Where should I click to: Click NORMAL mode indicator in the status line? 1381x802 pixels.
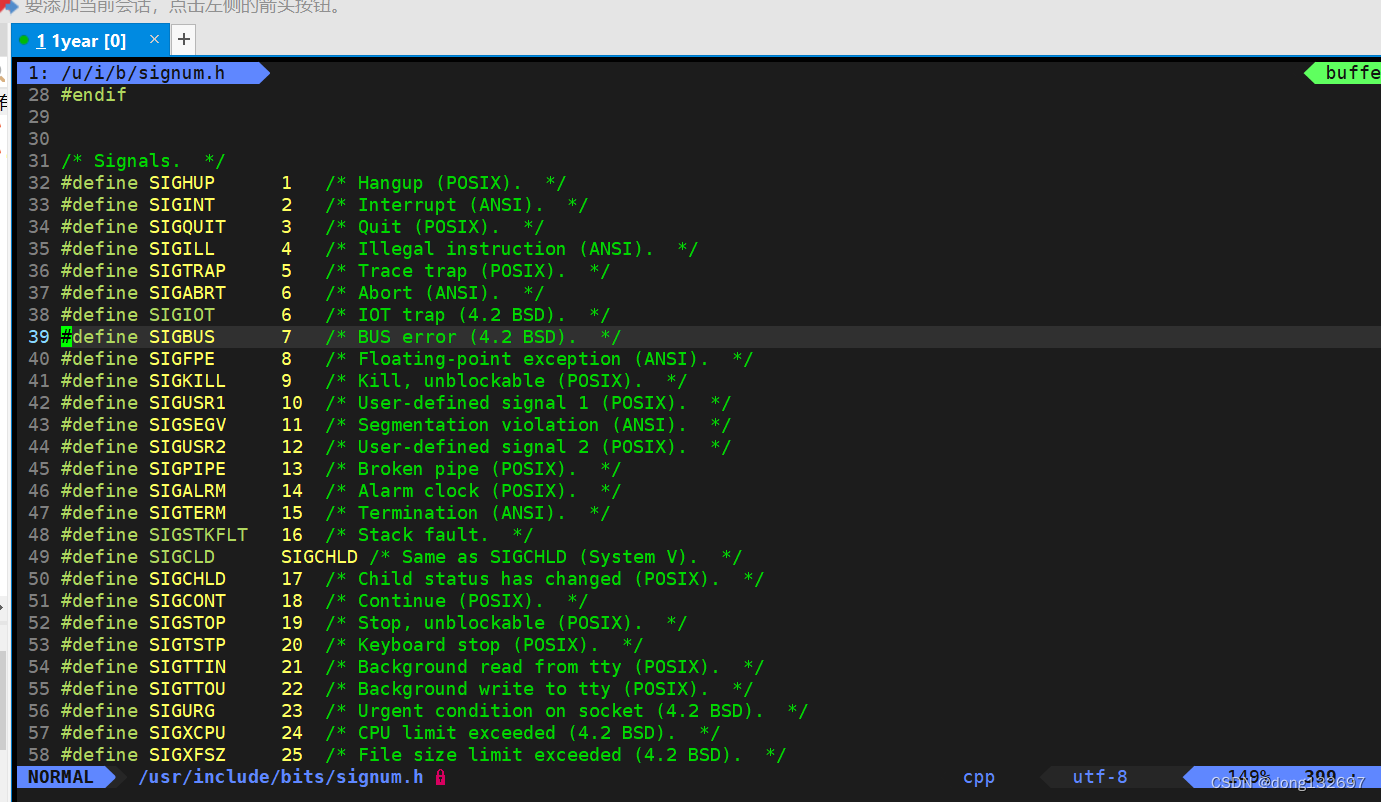tap(61, 777)
